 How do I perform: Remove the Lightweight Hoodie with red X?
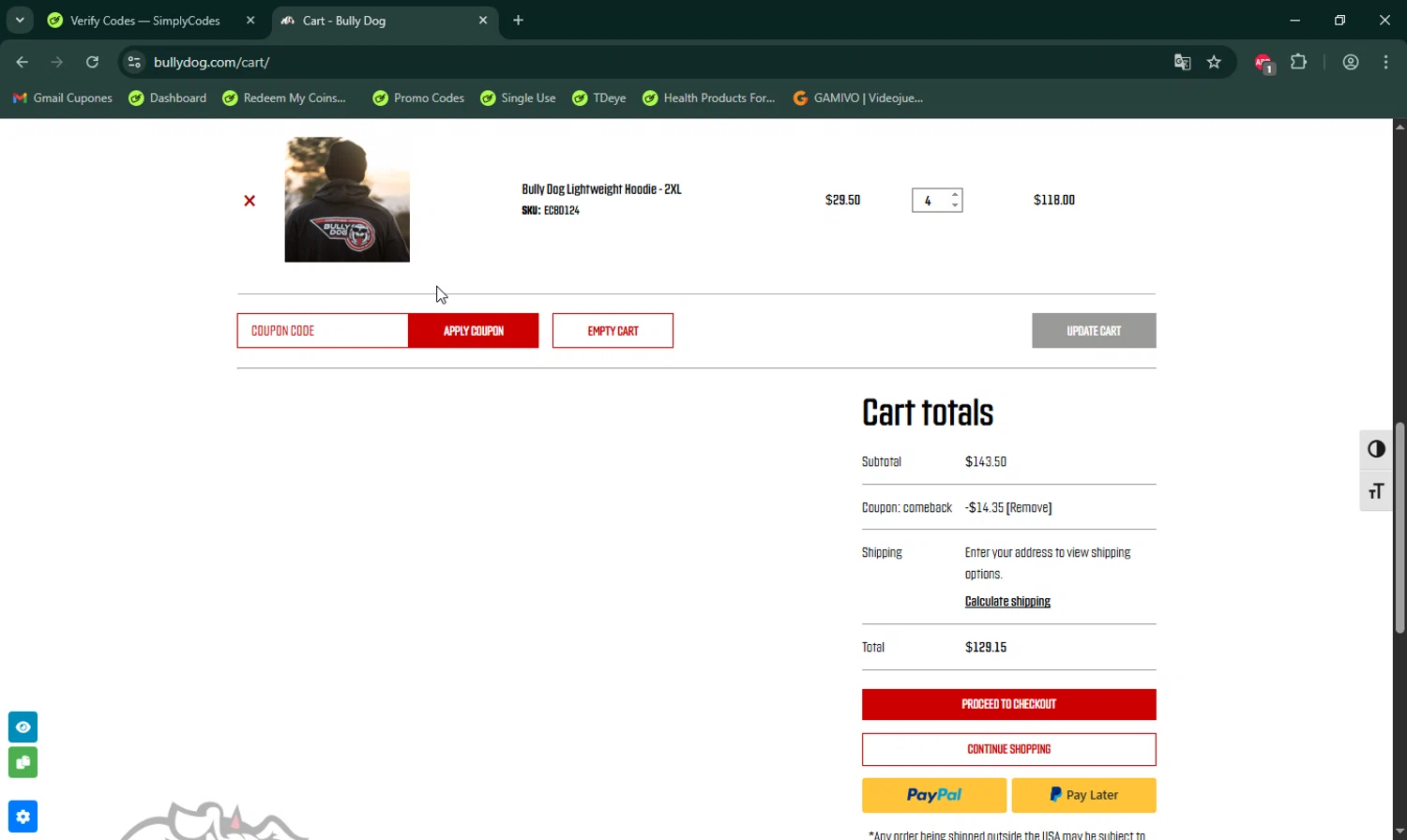point(250,201)
